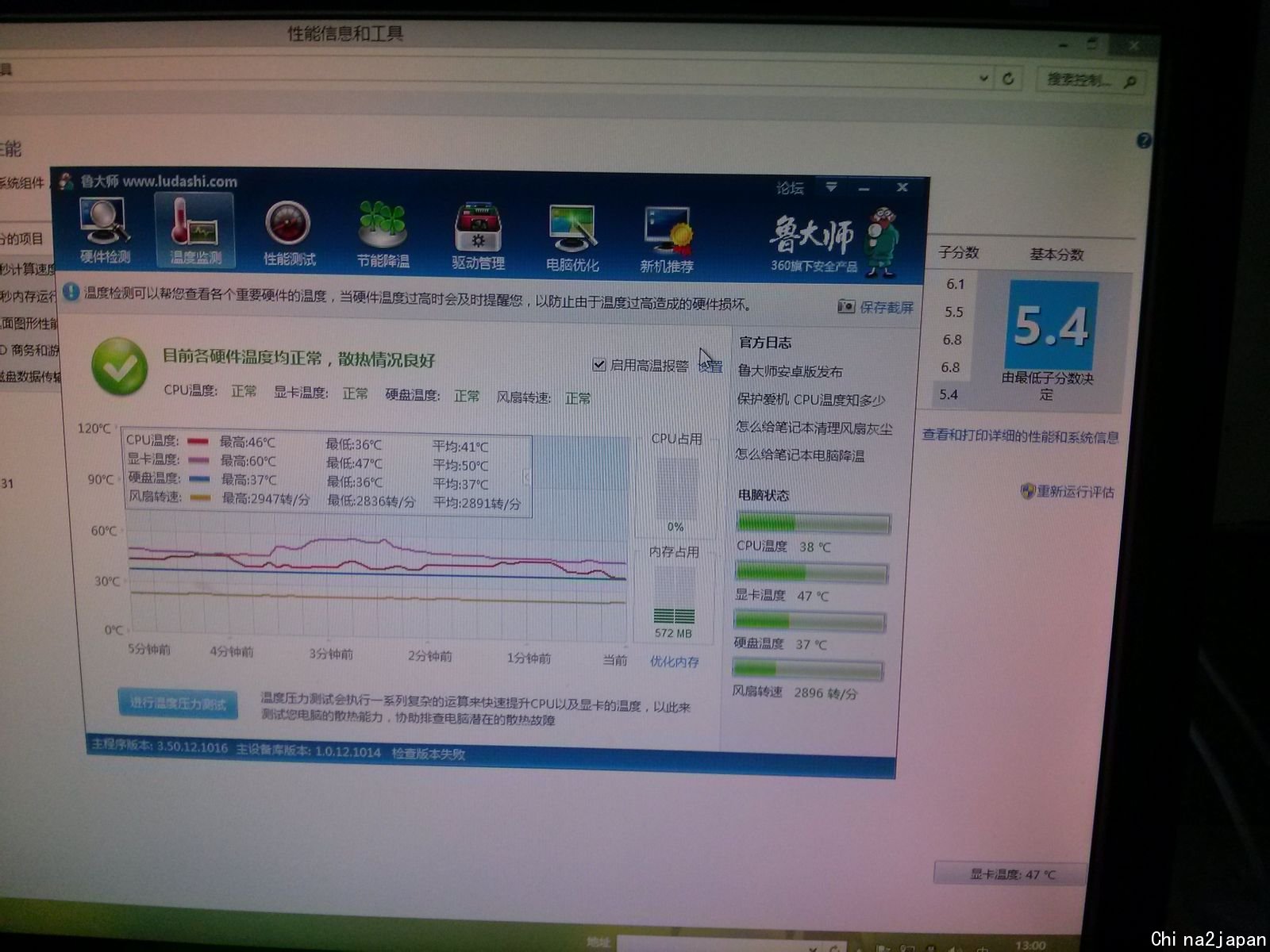Click the search magnifier icon
1270x952 pixels.
tap(1131, 81)
